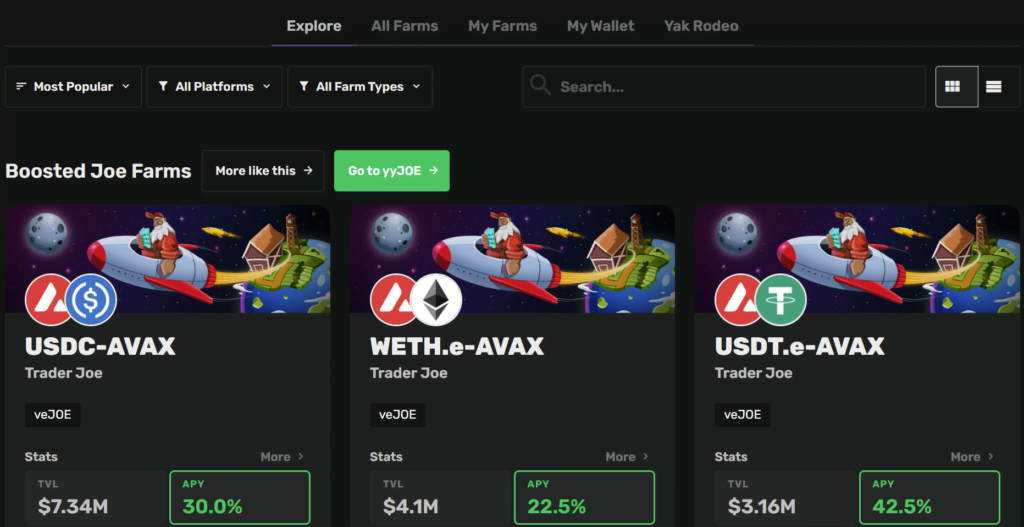Click the More like this button
The image size is (1024, 527).
[x=263, y=171]
